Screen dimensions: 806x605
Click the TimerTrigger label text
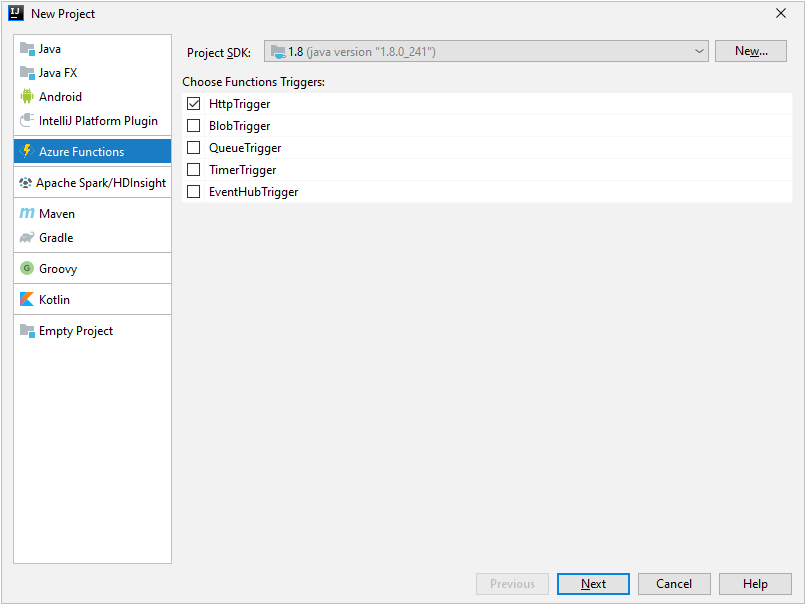click(243, 170)
